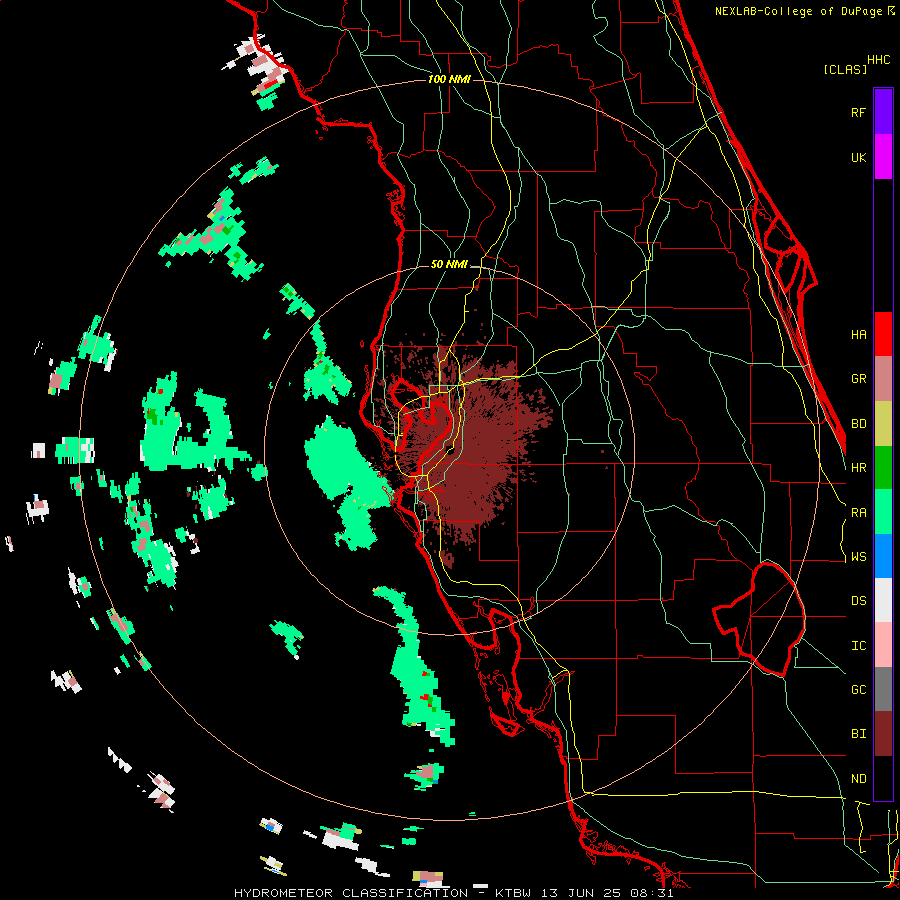Click the BD legend label

(858, 424)
